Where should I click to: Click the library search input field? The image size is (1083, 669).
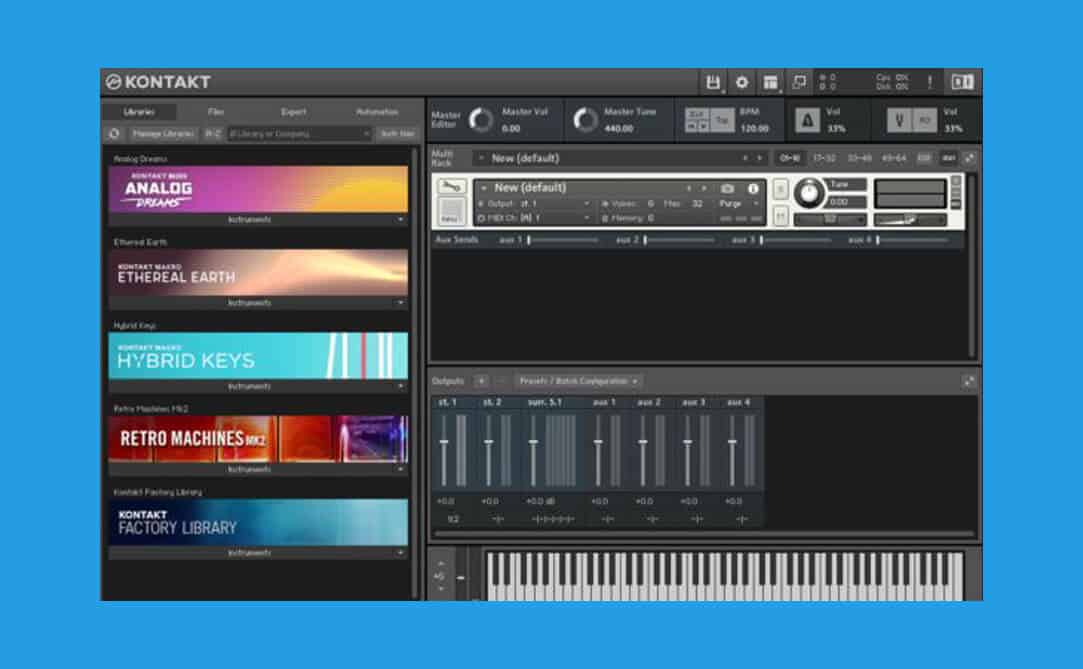(299, 133)
